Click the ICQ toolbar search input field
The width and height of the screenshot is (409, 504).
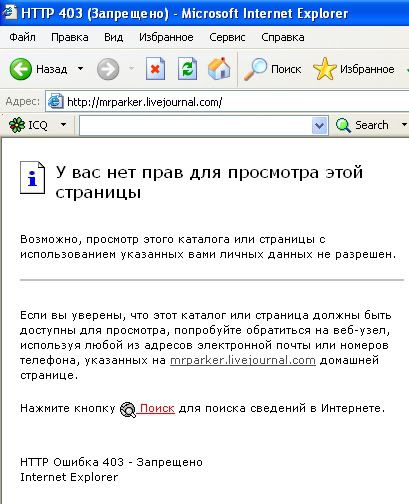click(196, 125)
